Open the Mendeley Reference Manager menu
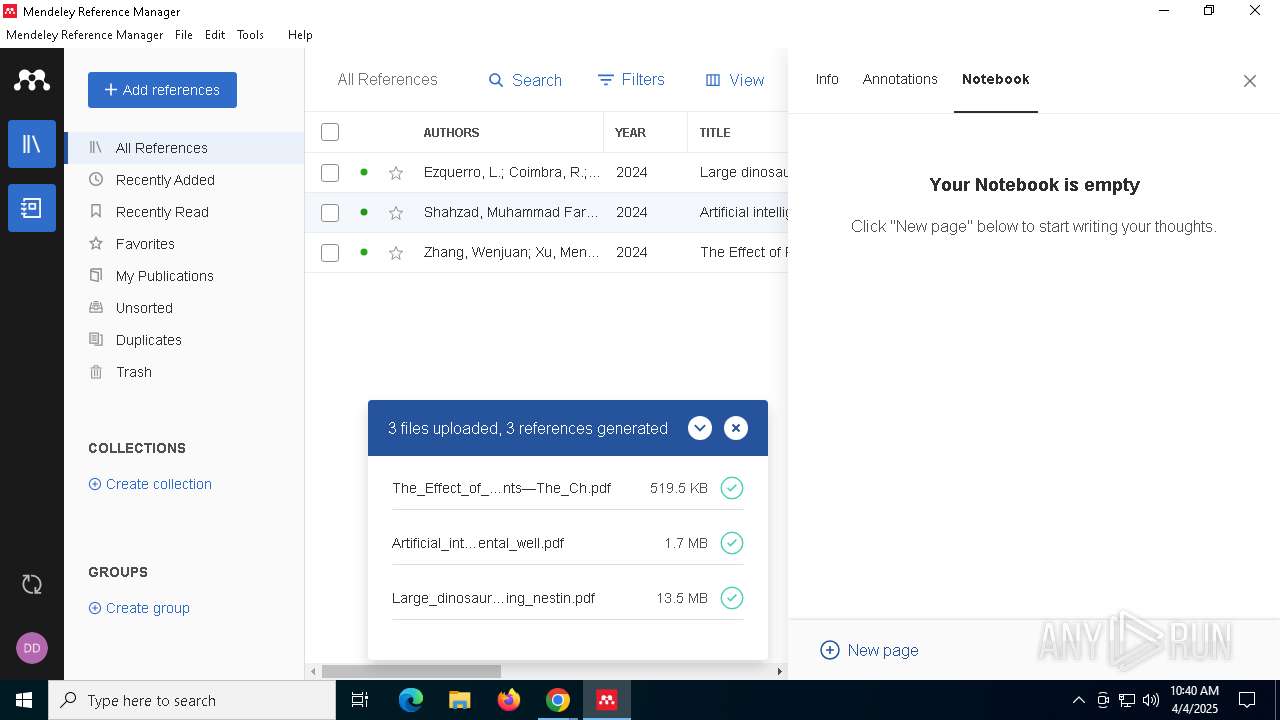 tap(85, 34)
